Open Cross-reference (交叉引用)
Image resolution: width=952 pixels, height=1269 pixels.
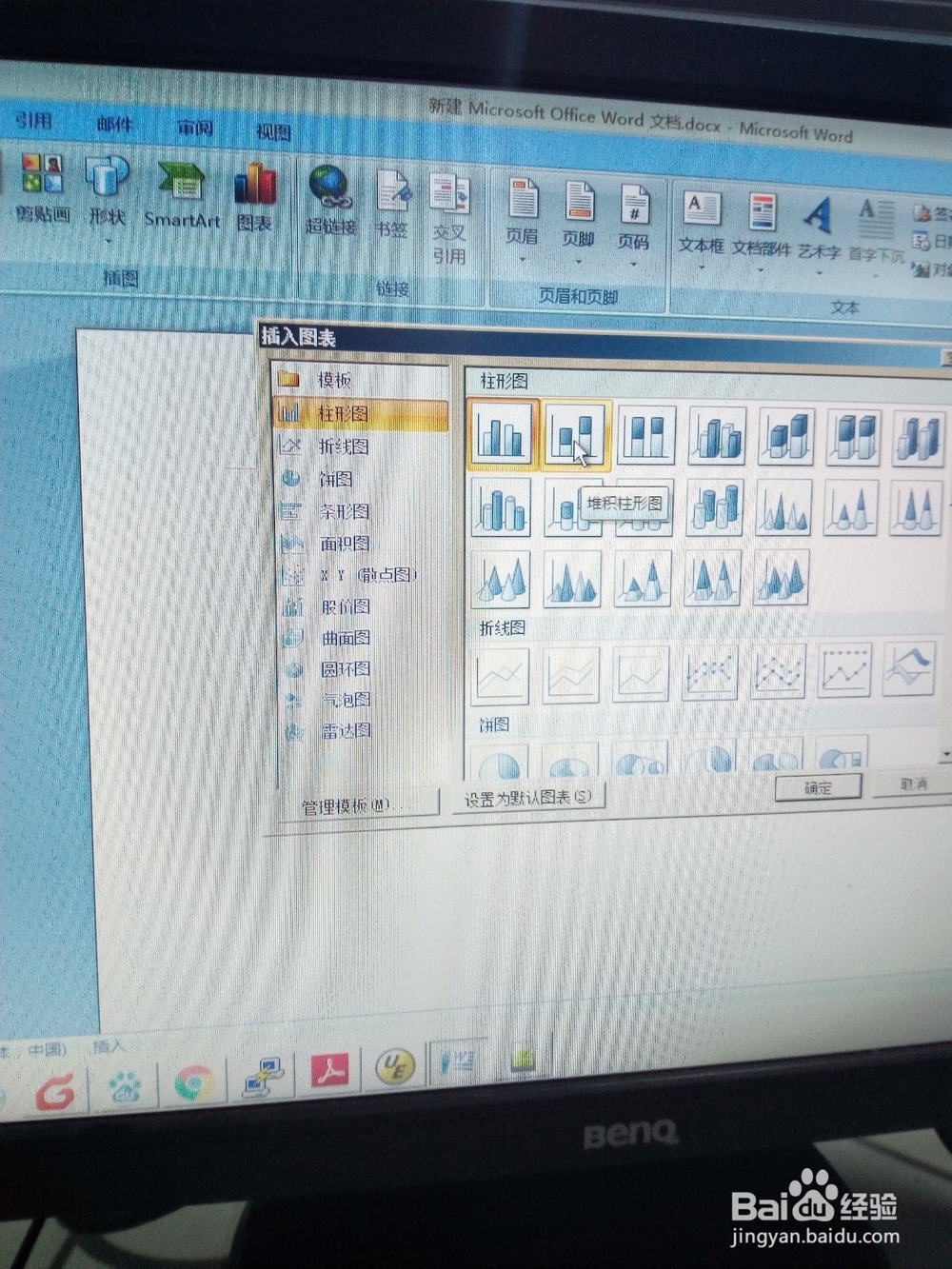click(x=449, y=219)
